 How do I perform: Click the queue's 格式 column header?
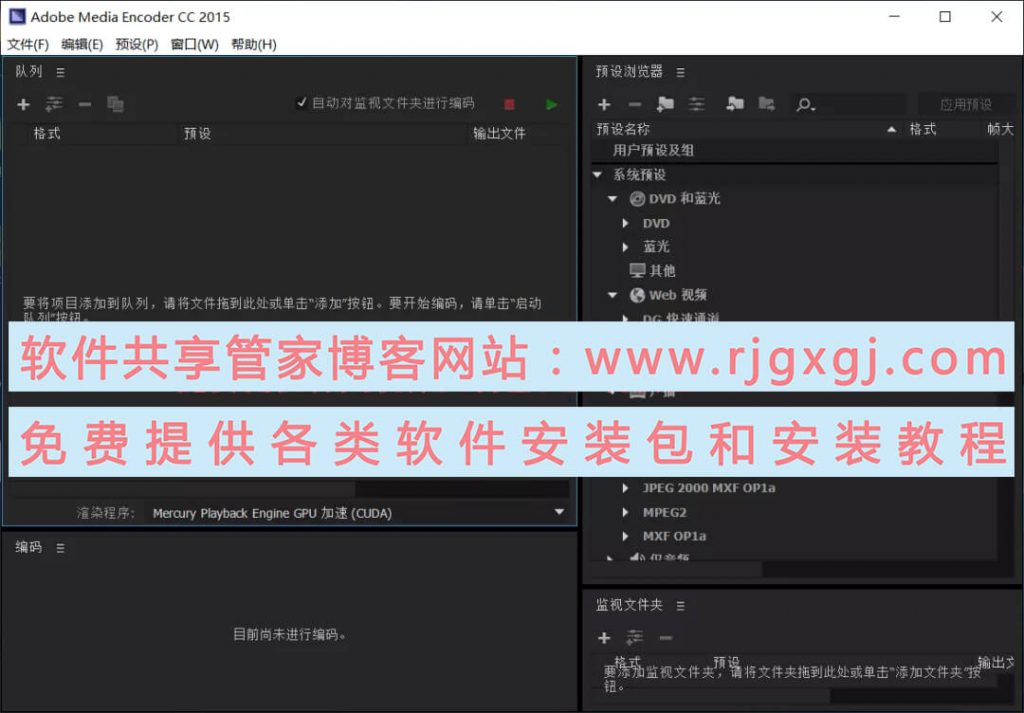click(x=47, y=133)
